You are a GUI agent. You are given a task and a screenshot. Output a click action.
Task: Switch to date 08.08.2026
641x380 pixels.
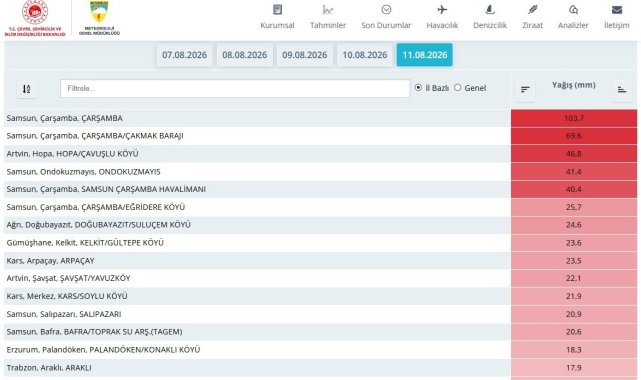click(244, 55)
